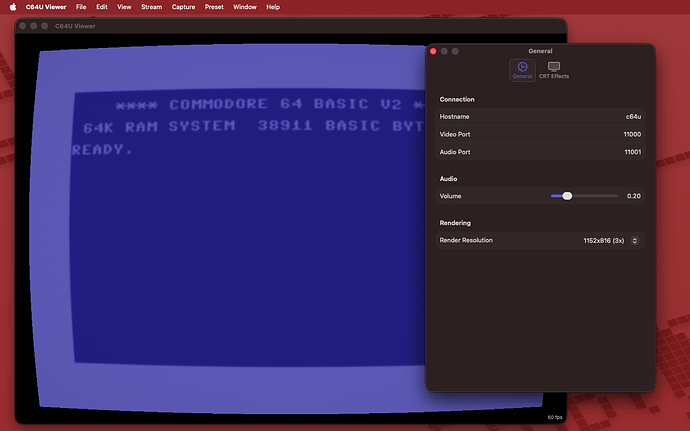Open the View menu
The width and height of the screenshot is (690, 431).
tap(124, 7)
